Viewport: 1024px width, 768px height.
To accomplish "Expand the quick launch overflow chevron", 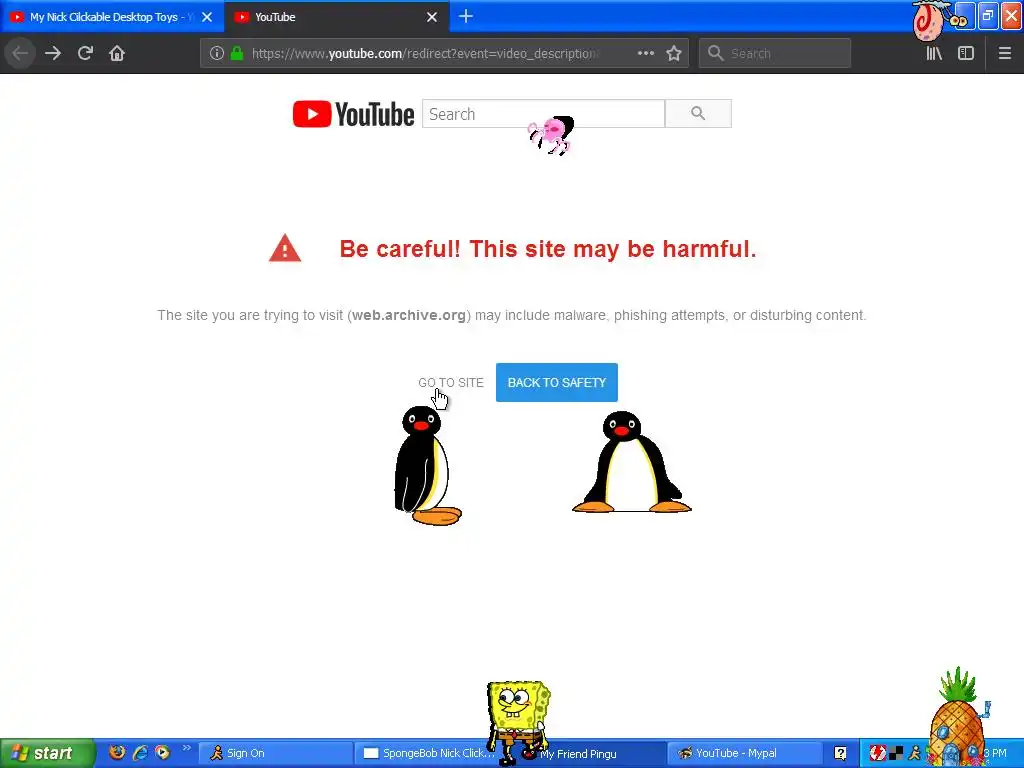I will 186,748.
